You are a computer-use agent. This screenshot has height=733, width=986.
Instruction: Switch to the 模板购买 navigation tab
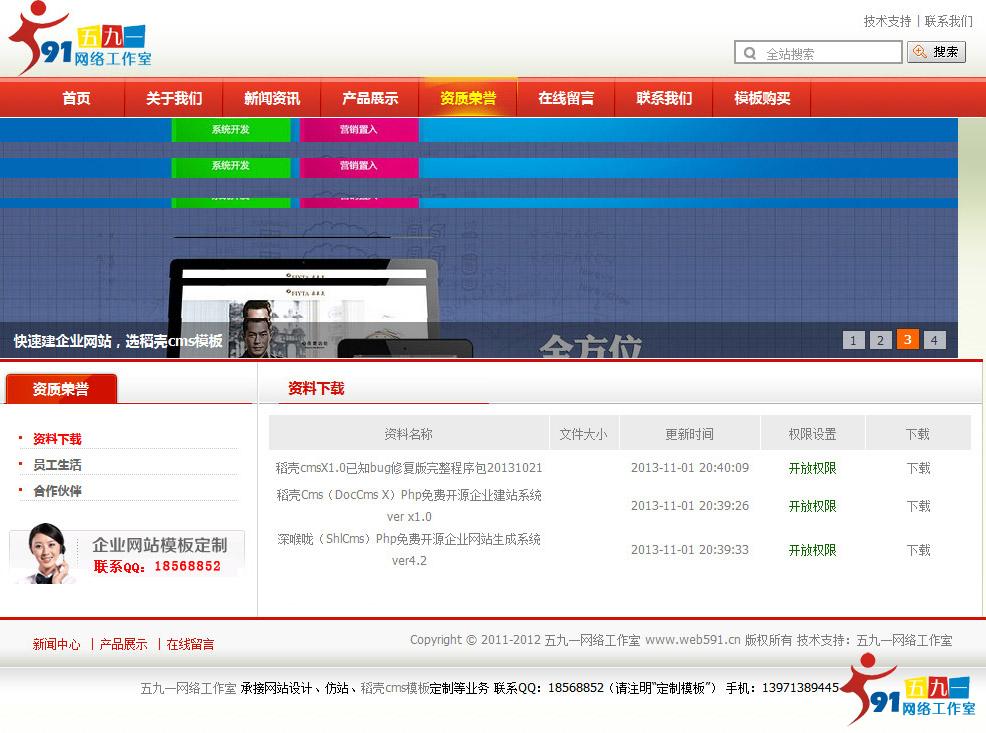761,97
